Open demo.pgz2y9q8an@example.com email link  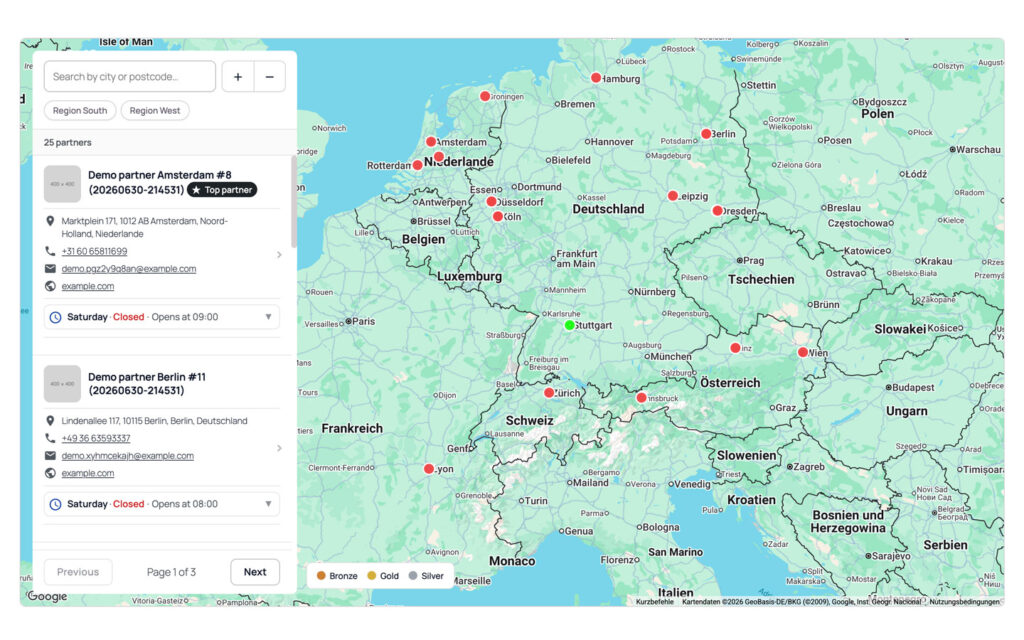(129, 268)
